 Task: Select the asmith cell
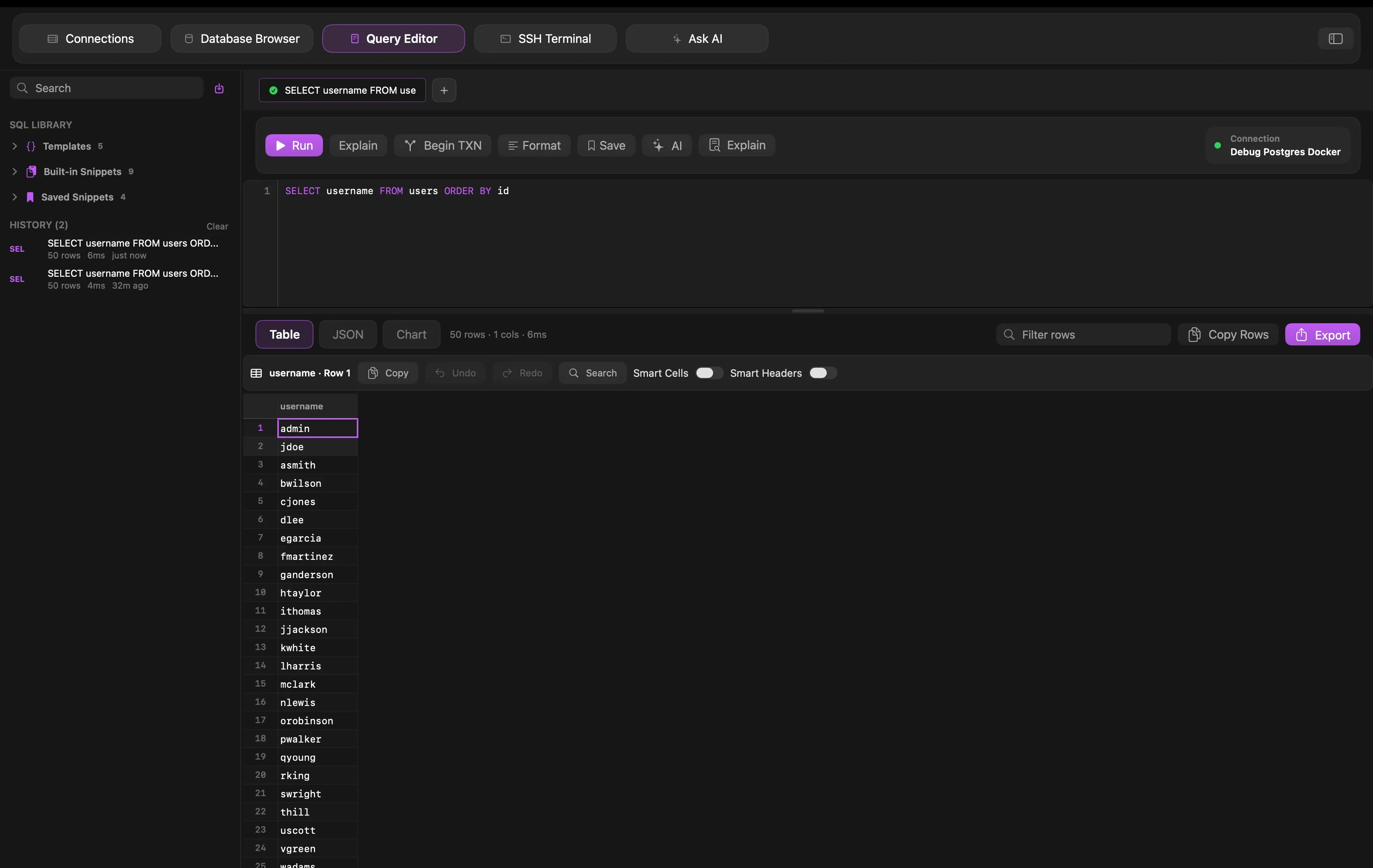point(317,465)
